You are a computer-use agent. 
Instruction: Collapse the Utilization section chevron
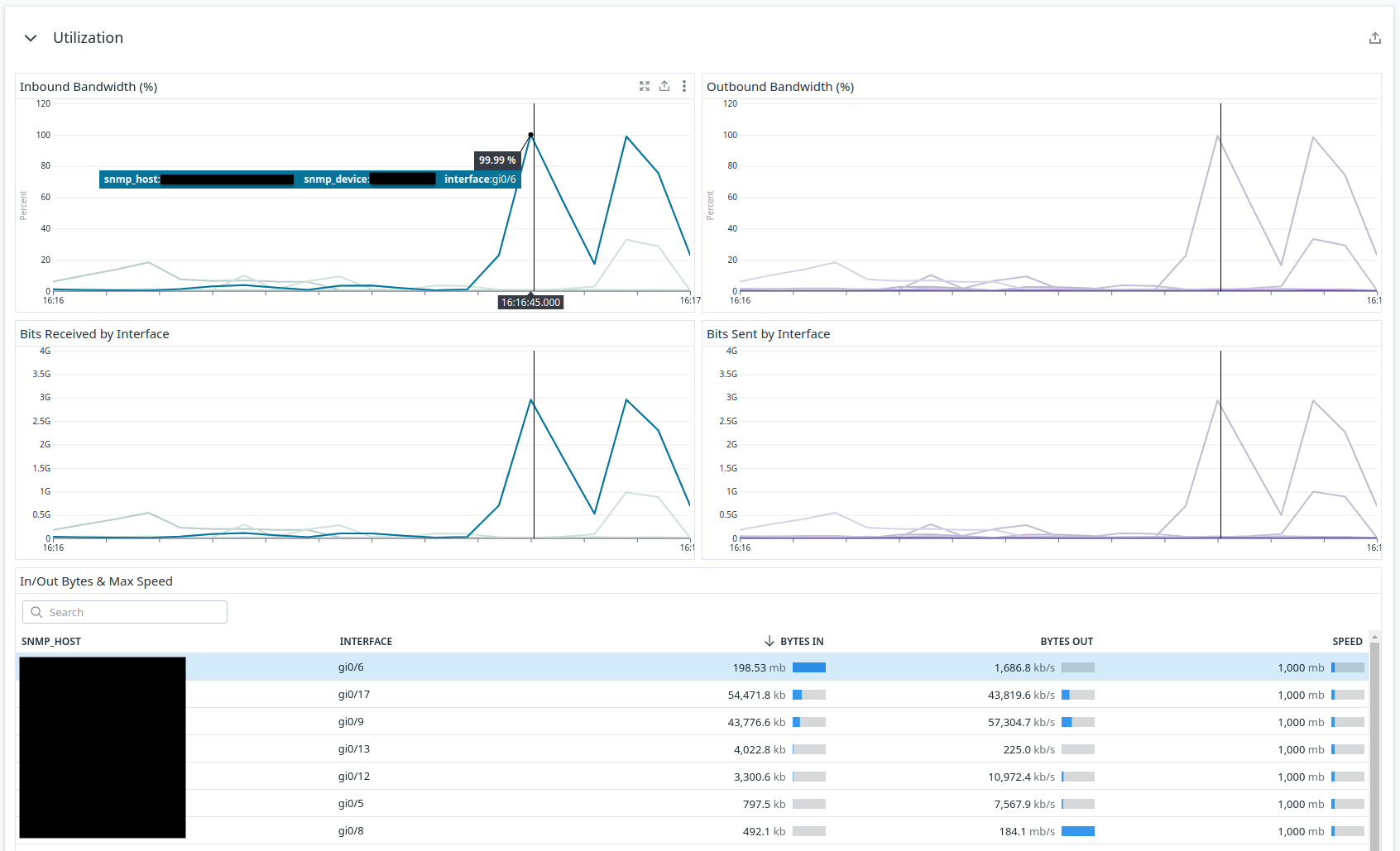coord(31,38)
